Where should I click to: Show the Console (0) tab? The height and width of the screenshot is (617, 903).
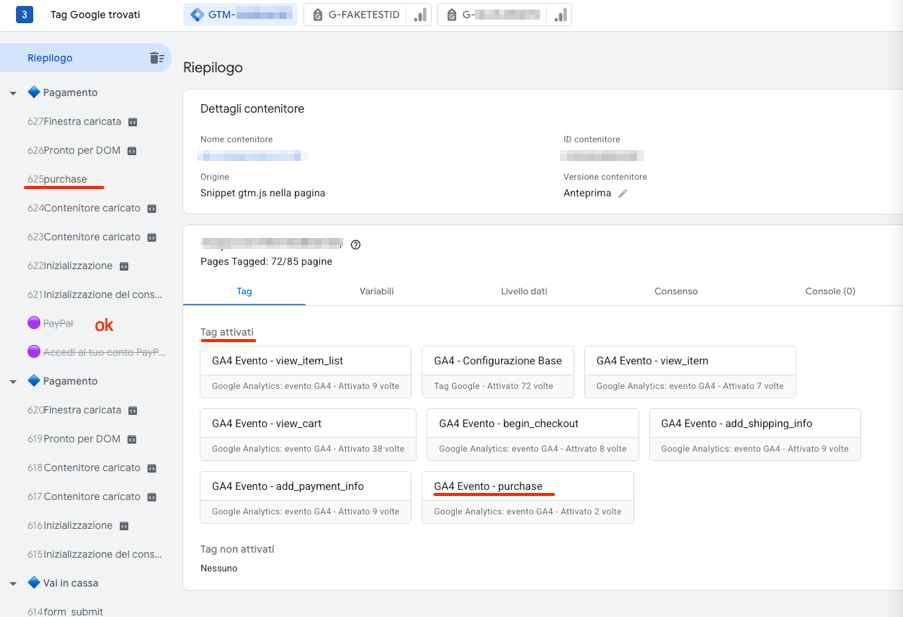[830, 291]
